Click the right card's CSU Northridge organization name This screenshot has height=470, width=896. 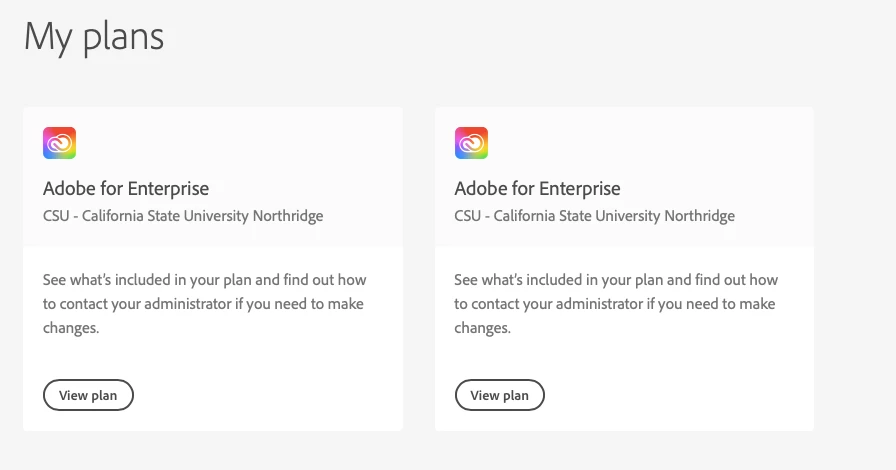click(x=594, y=216)
